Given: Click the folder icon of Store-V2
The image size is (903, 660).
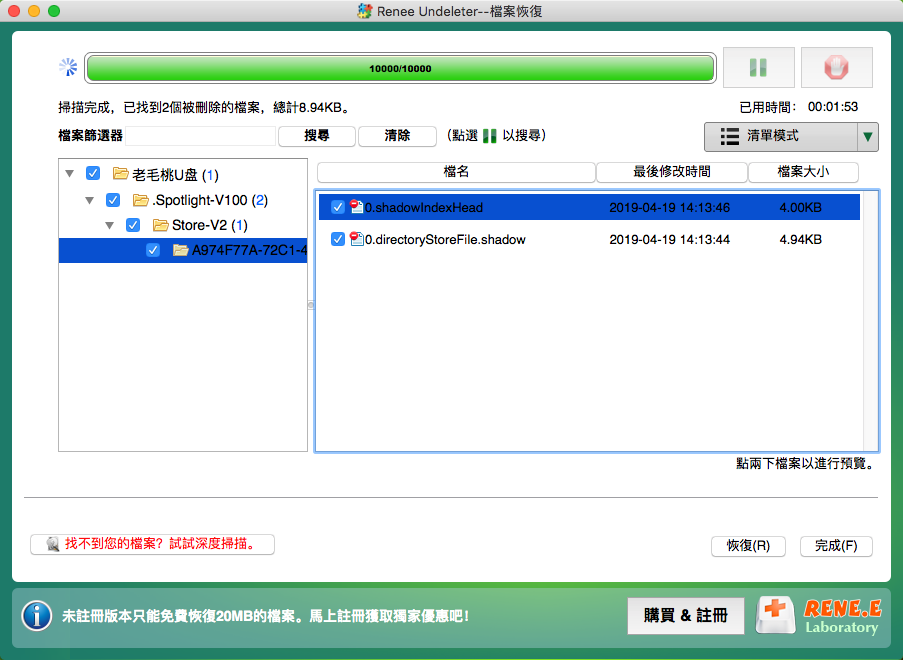Looking at the screenshot, I should click(x=161, y=225).
